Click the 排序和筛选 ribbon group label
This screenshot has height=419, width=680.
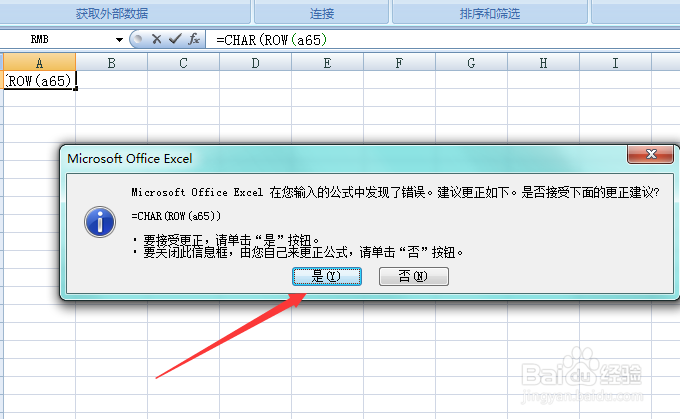490,13
